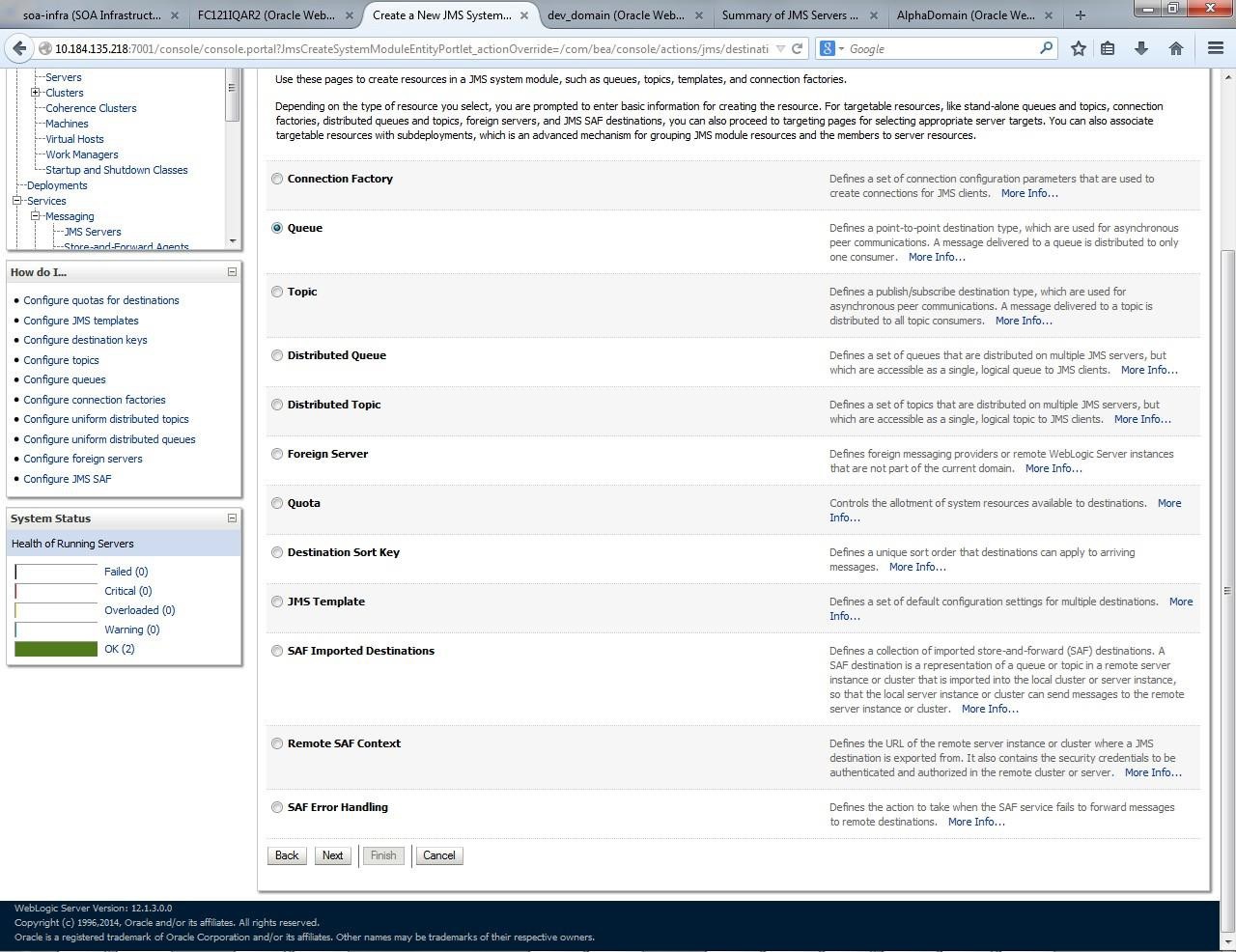Open JMS Servers in the domain tree

click(x=93, y=232)
